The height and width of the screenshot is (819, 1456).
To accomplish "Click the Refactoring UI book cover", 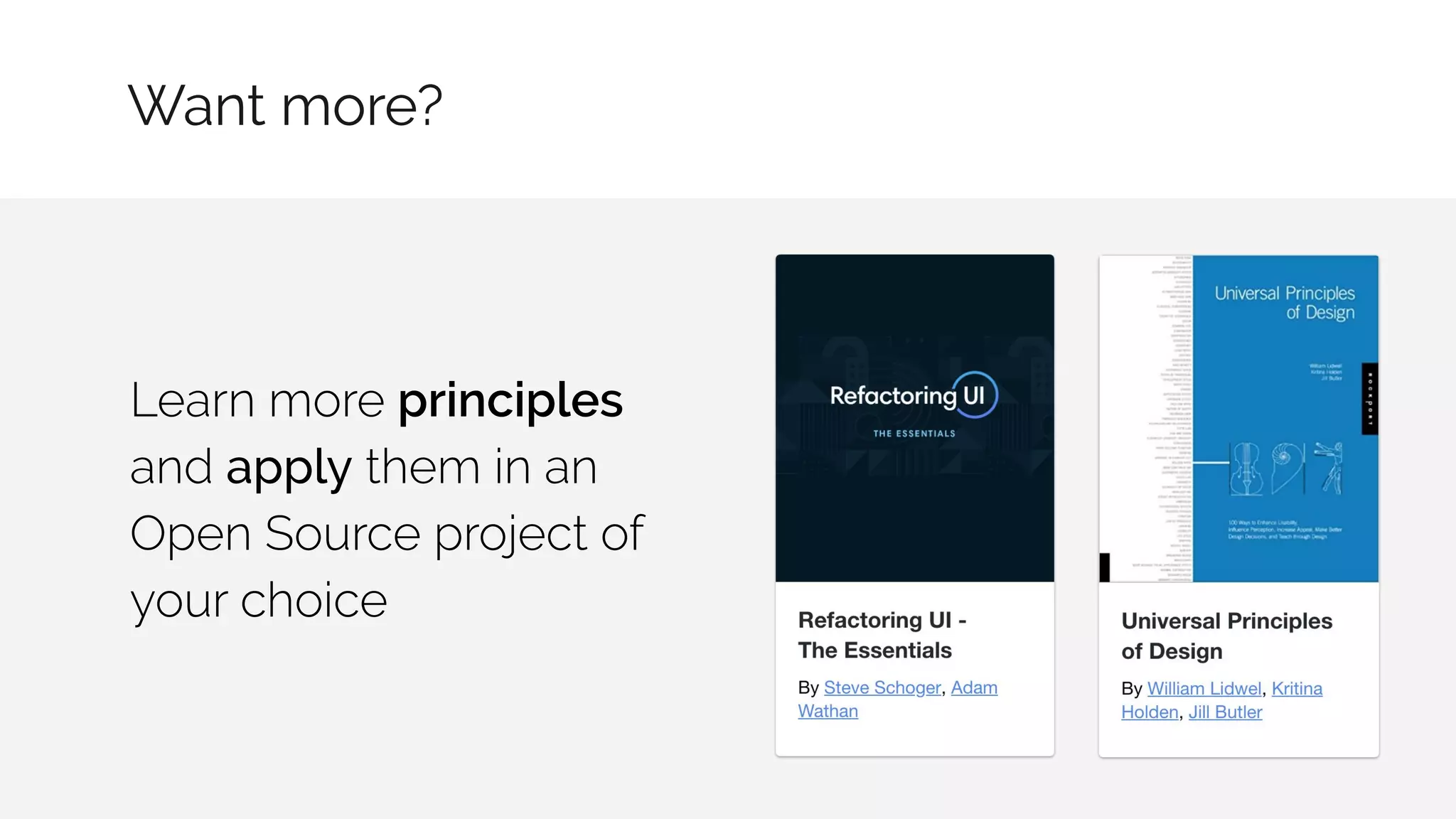I will 914,418.
